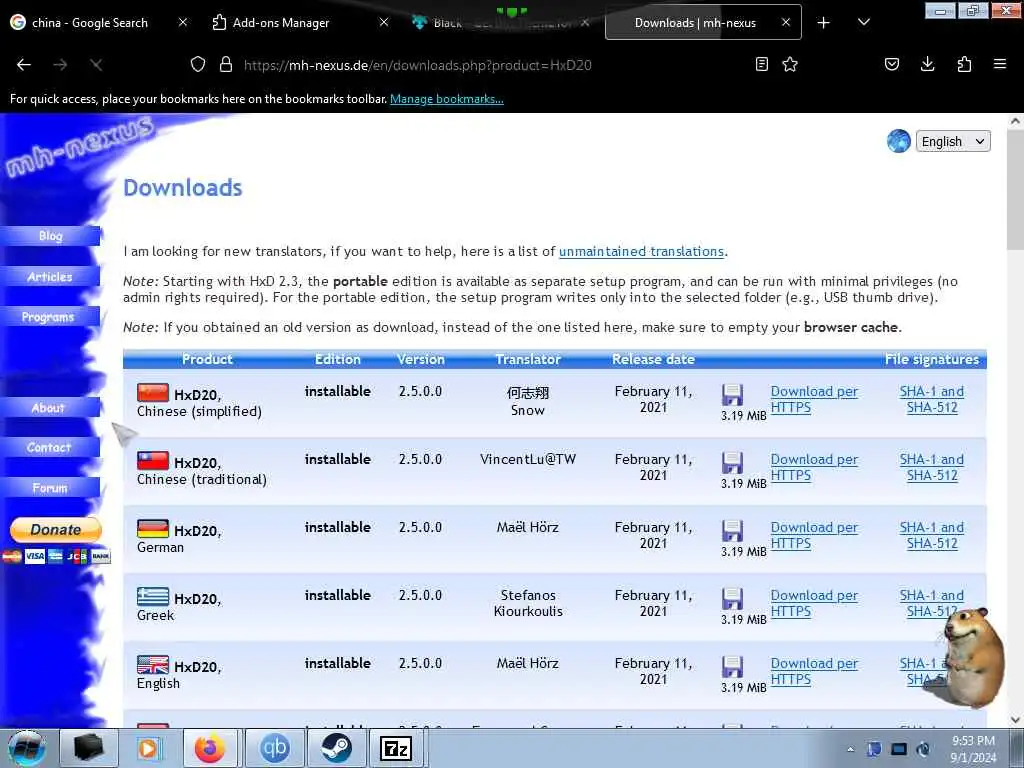Save page to Pocket icon

(x=892, y=64)
